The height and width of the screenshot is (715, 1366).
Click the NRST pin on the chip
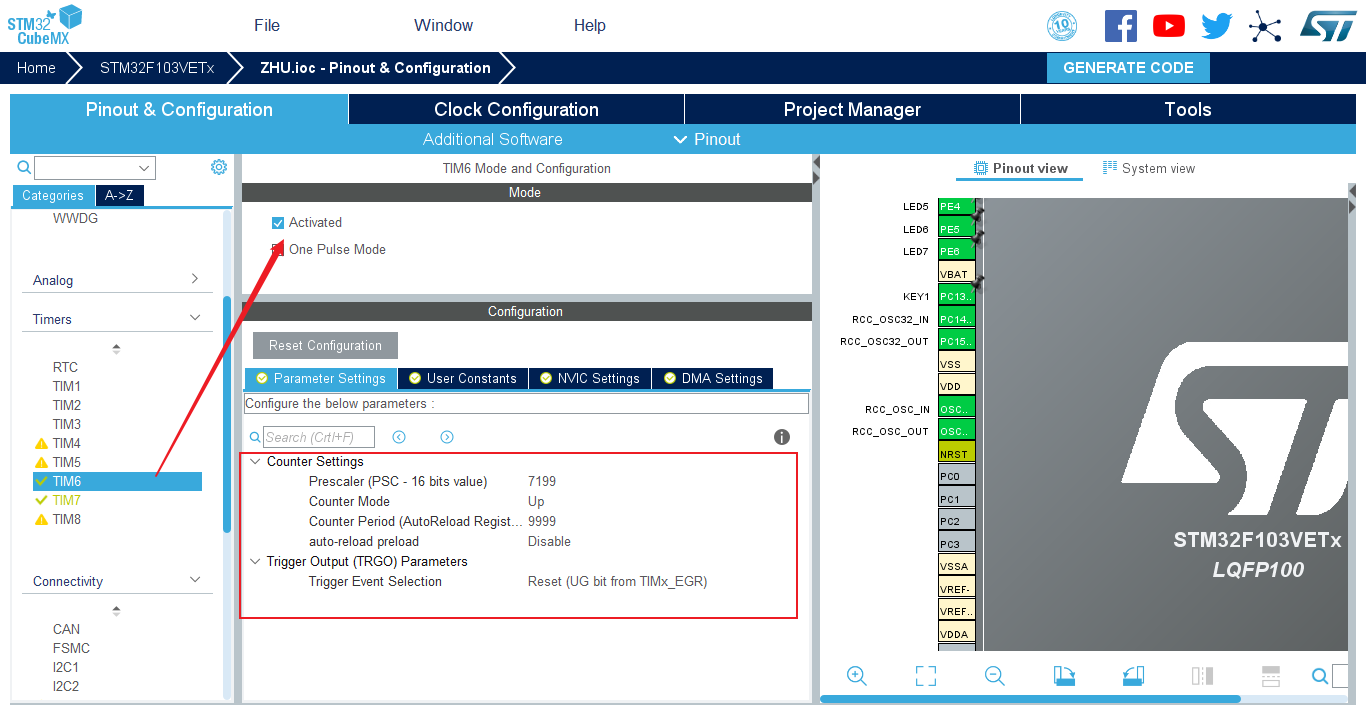(x=956, y=454)
